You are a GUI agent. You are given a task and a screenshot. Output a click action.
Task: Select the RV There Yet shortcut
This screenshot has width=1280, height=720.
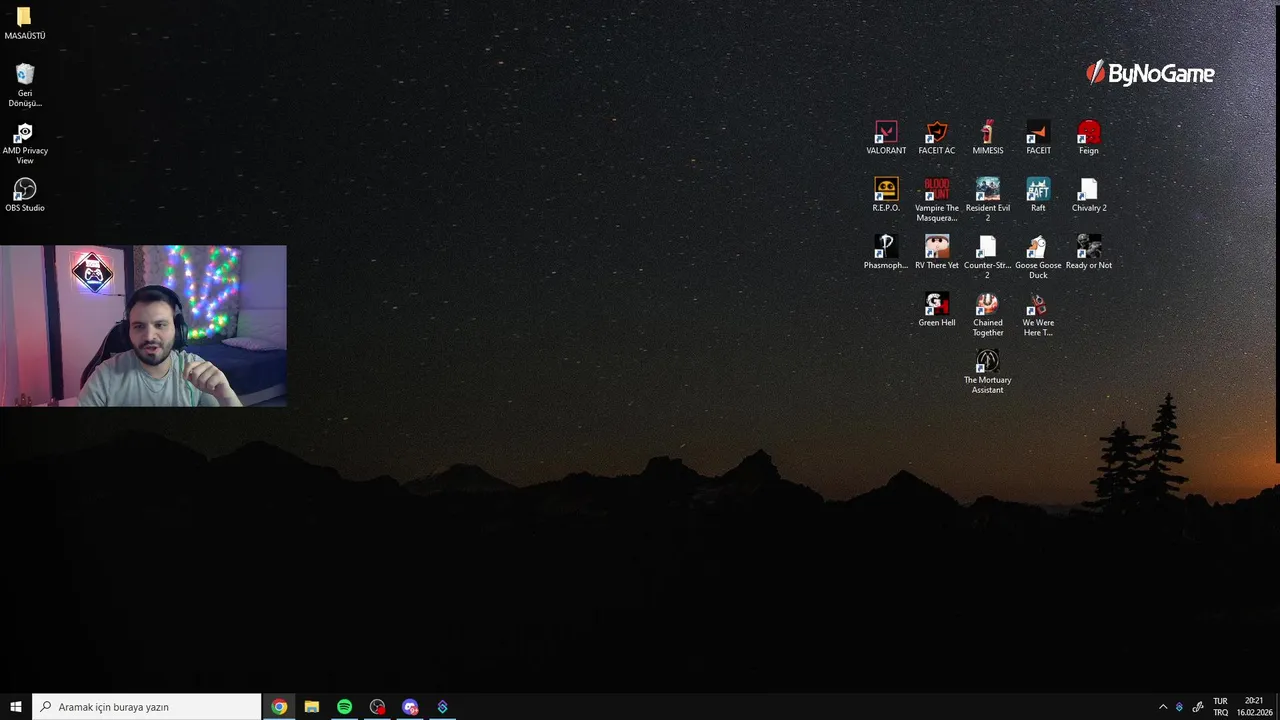tap(937, 252)
